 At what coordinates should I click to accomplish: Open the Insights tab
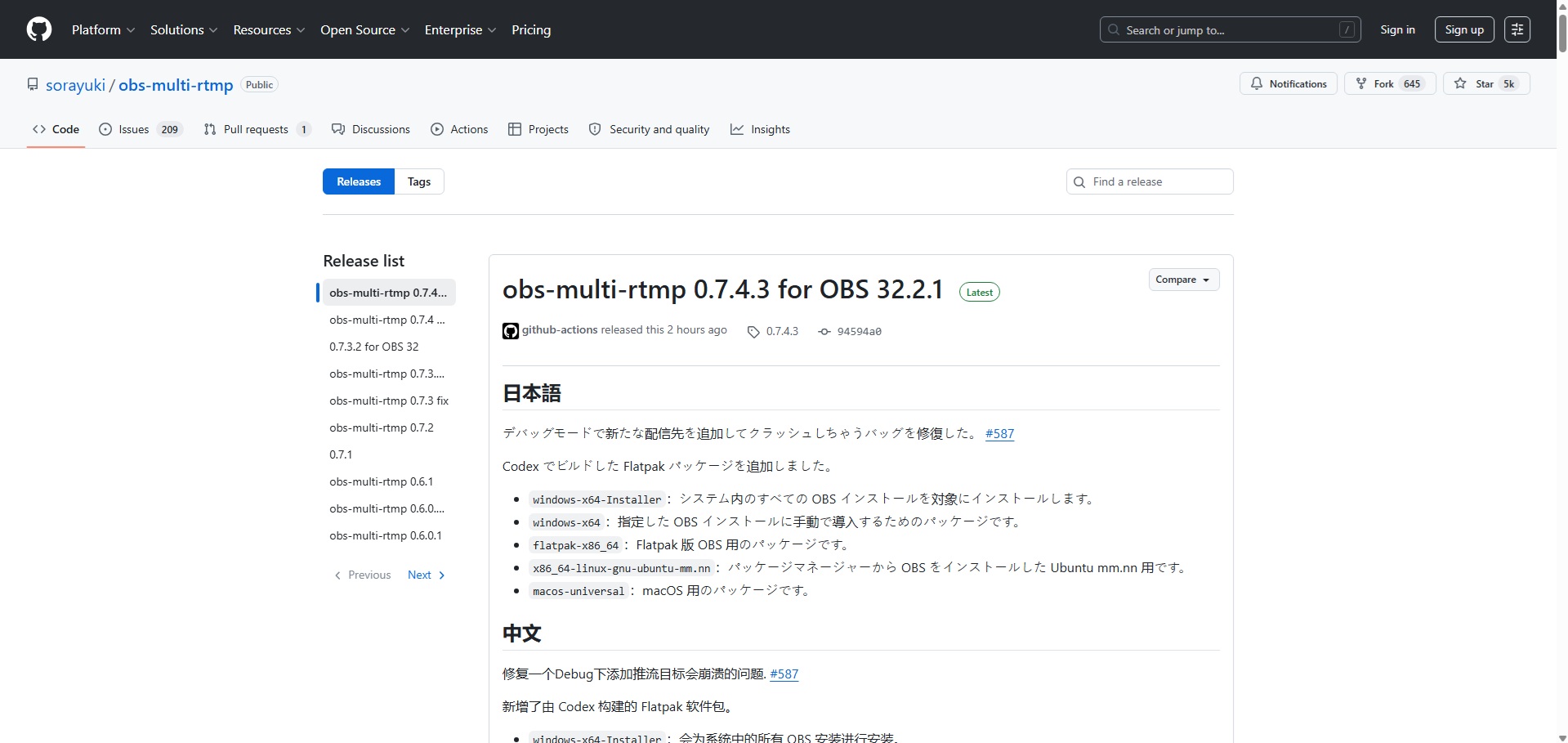point(760,129)
